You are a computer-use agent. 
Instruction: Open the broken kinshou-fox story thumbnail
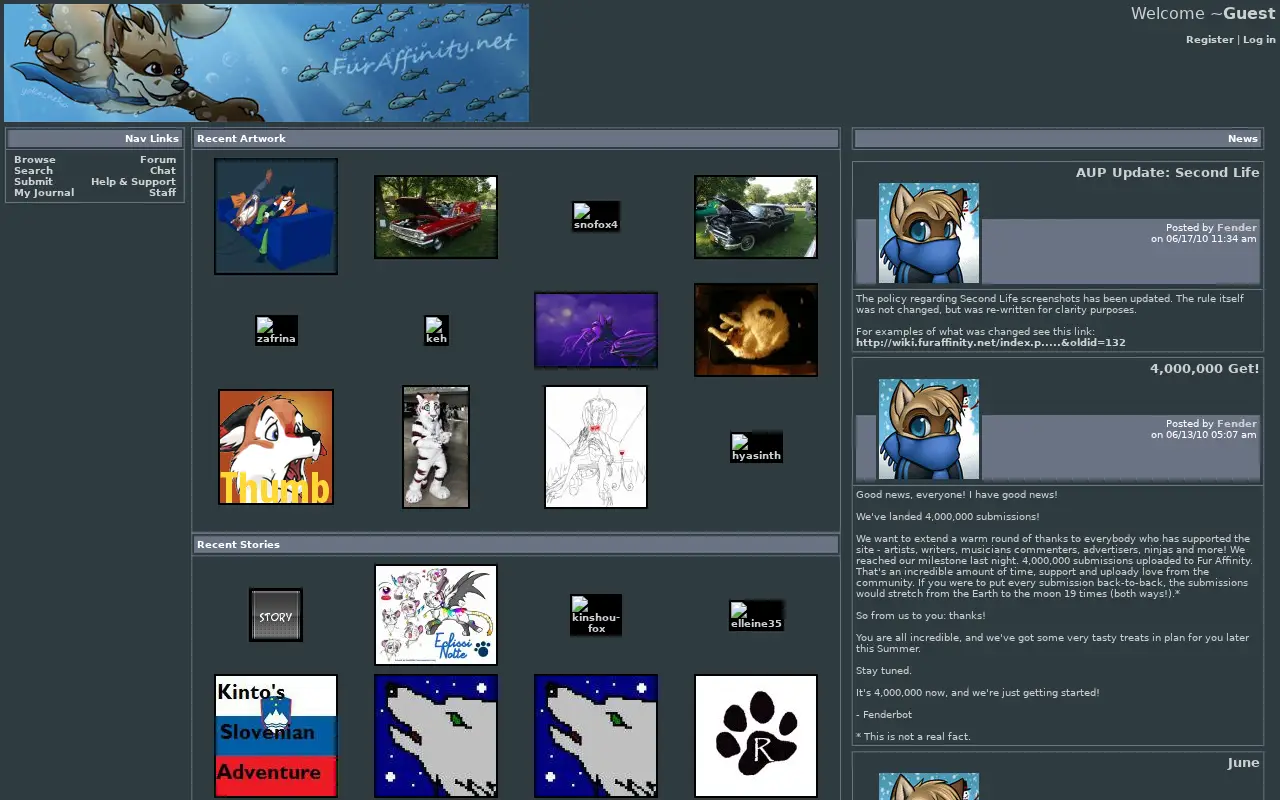pos(596,615)
